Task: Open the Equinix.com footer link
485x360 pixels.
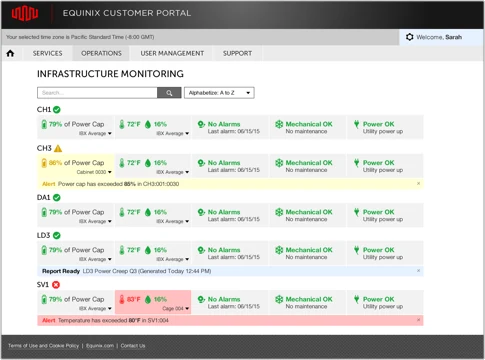Action: click(x=100, y=346)
